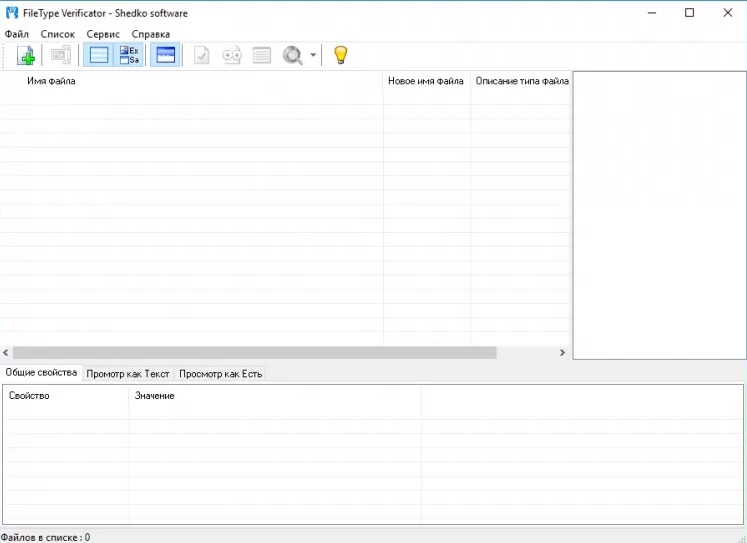
Task: Toggle the file list view button
Action: pyautogui.click(x=99, y=56)
